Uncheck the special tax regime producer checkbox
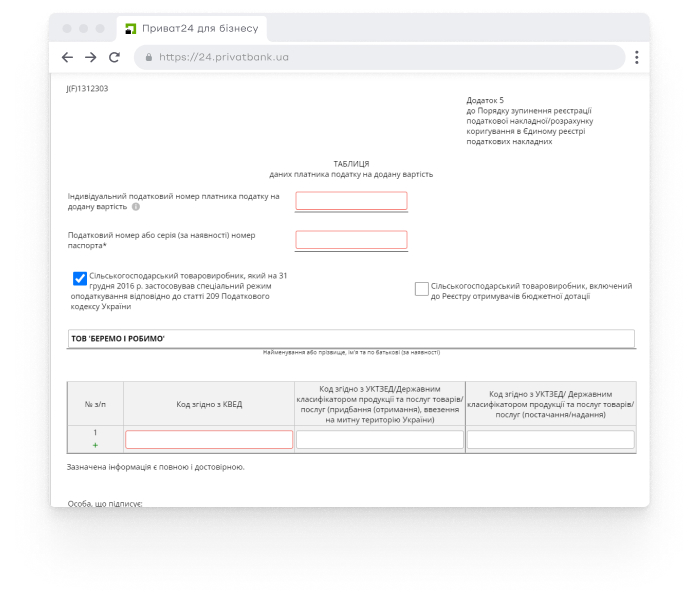The height and width of the screenshot is (604, 698). click(80, 279)
